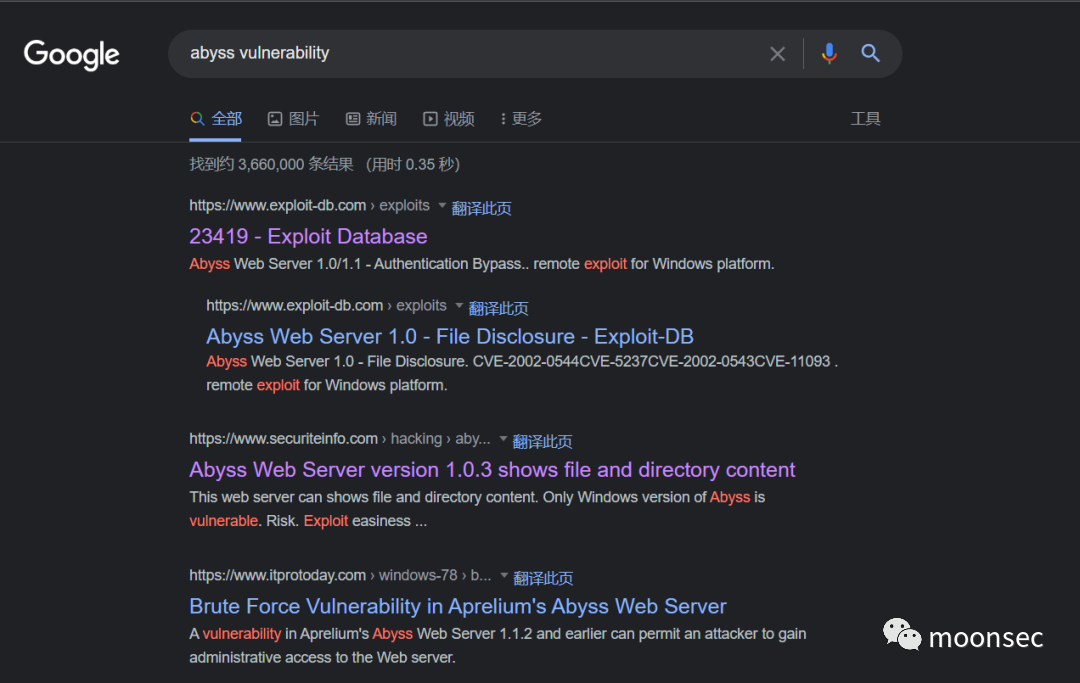Open "Abyss Web Server 1.0 - File Disclosure" result
This screenshot has width=1080, height=683.
point(450,336)
